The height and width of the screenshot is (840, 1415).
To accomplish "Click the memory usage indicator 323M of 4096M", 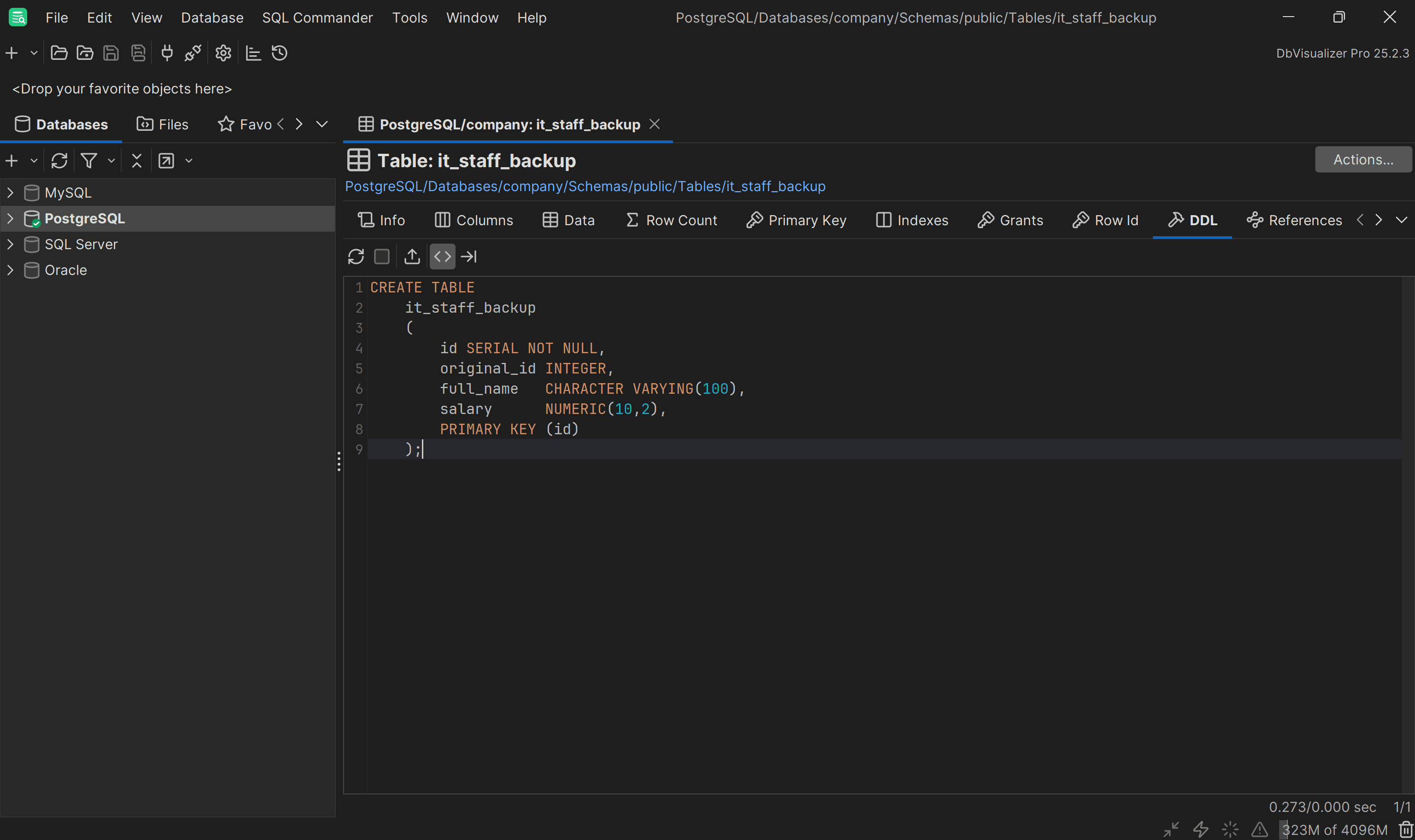I will pos(1335,830).
